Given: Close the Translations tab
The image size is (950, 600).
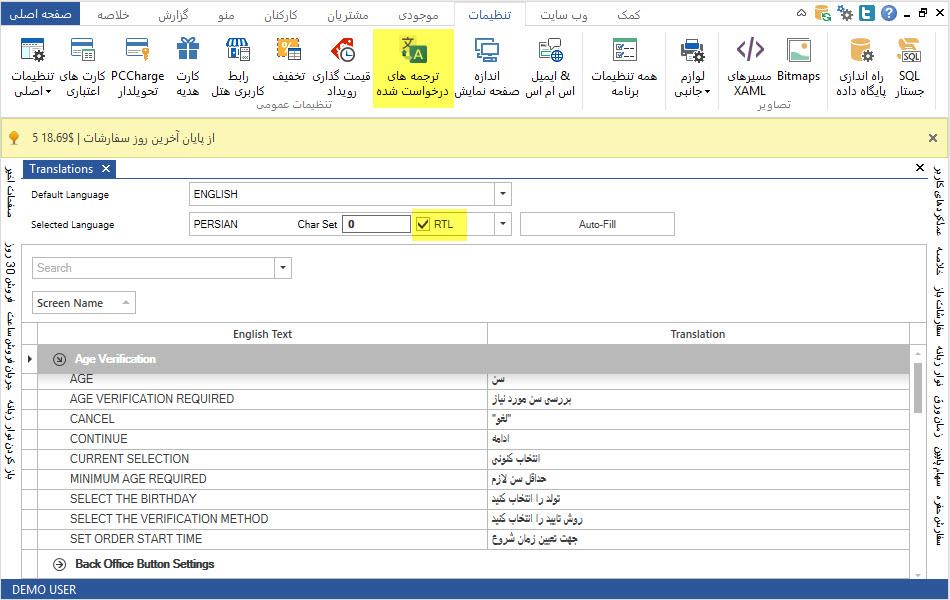Looking at the screenshot, I should 106,169.
